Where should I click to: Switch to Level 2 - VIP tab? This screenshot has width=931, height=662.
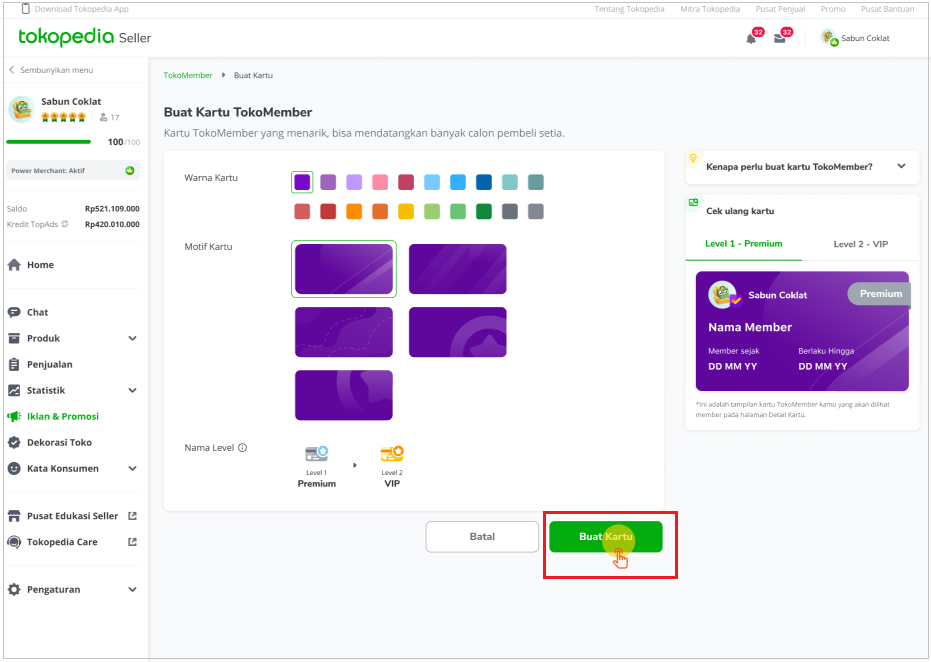(x=860, y=244)
